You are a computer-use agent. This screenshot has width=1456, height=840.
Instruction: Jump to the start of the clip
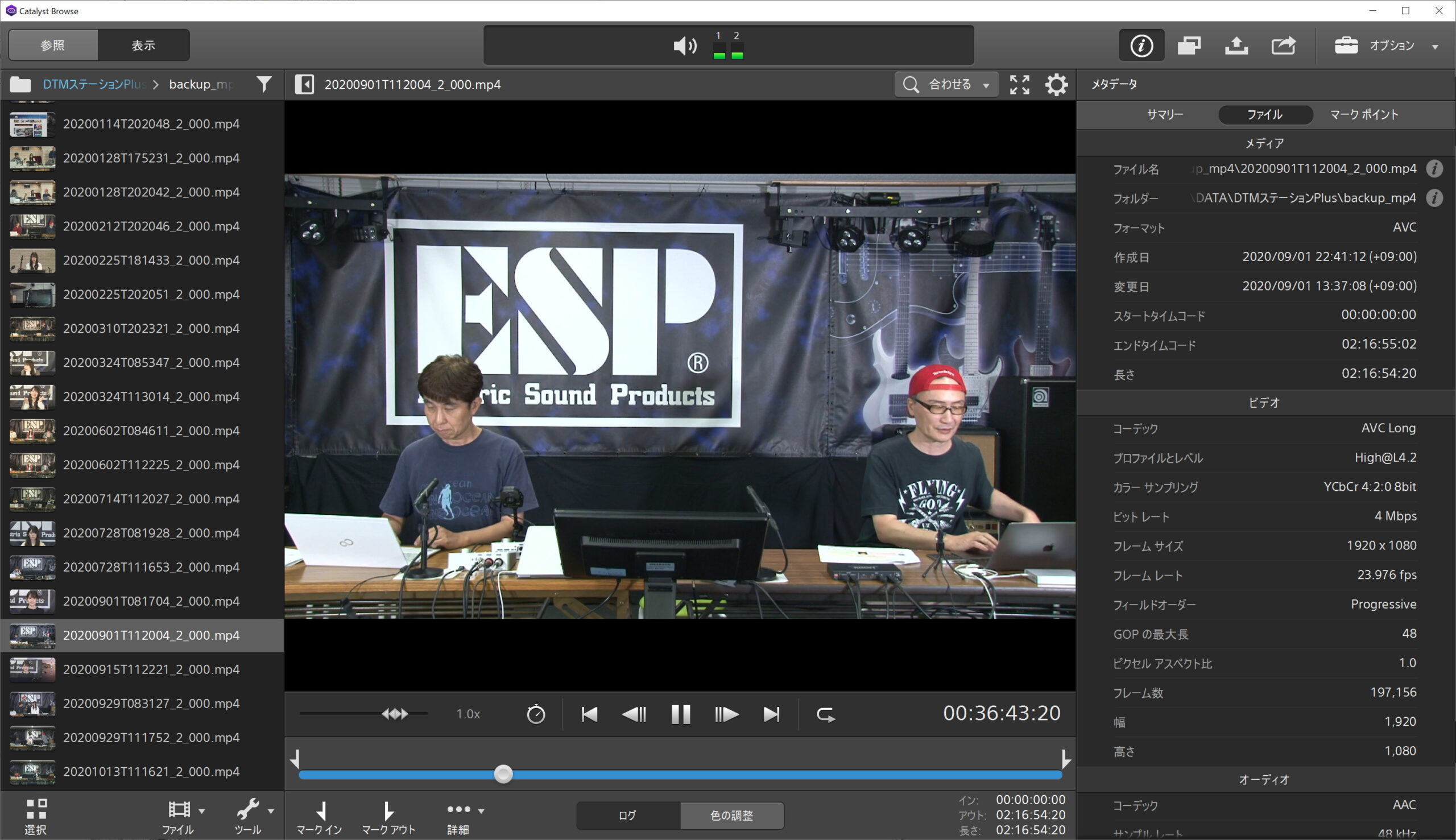[589, 714]
